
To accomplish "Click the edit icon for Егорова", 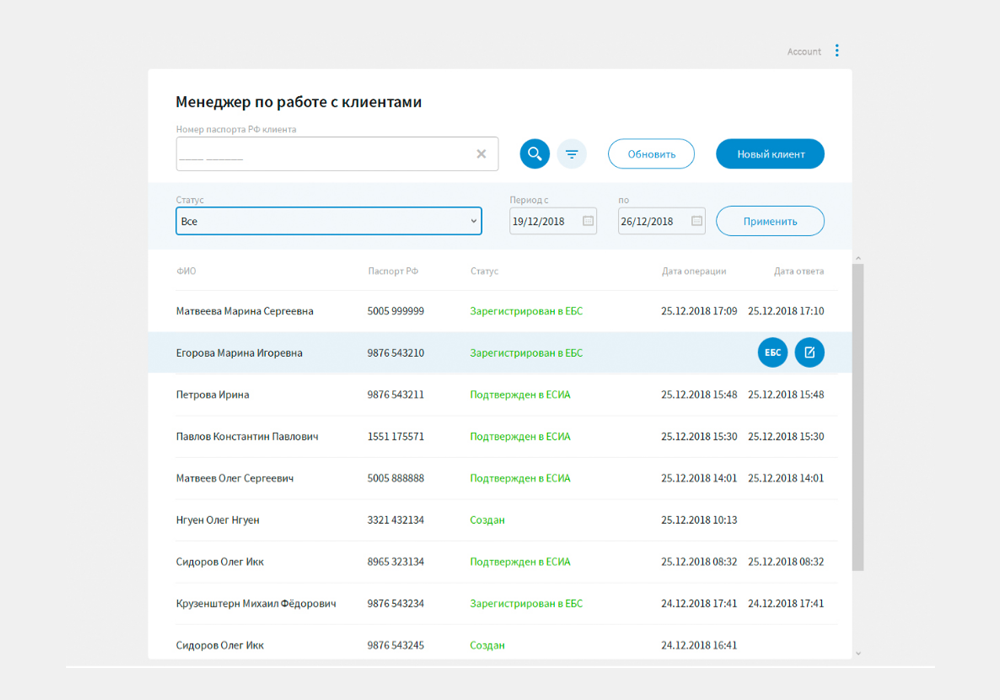I will pos(809,353).
